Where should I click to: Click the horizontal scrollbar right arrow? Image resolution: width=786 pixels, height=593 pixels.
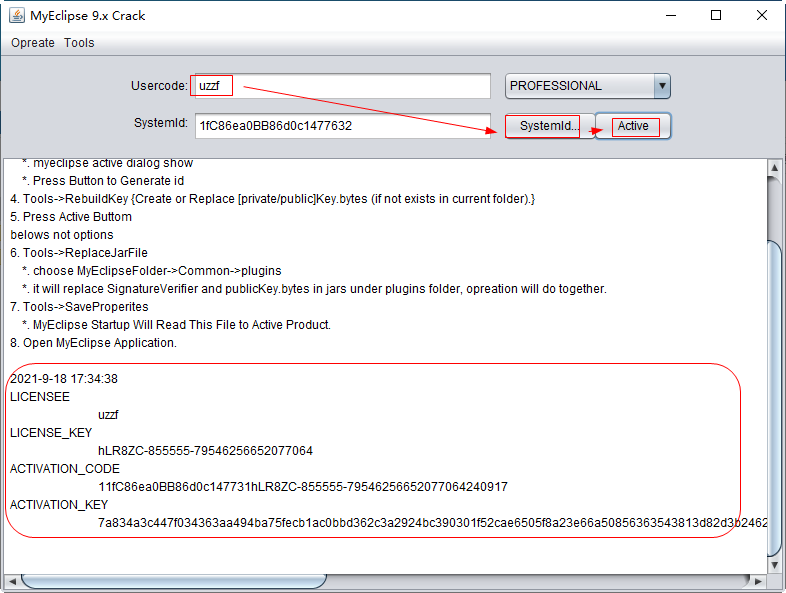[759, 581]
